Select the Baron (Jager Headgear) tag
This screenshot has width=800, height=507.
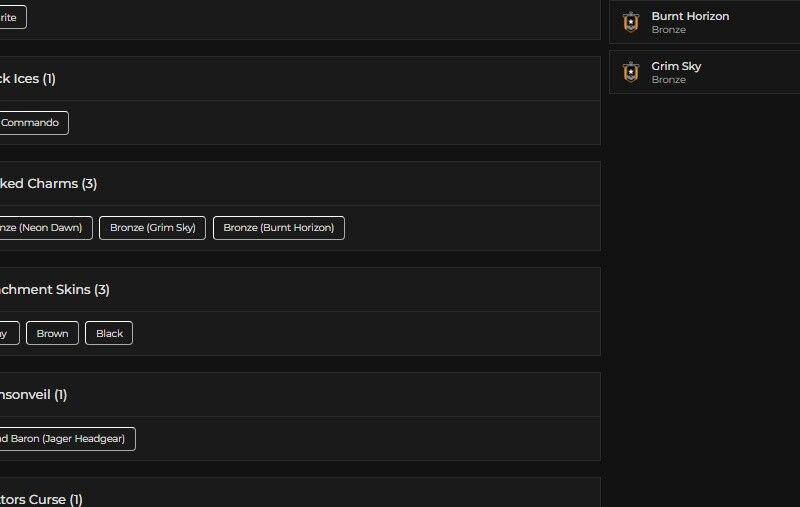[x=66, y=439]
